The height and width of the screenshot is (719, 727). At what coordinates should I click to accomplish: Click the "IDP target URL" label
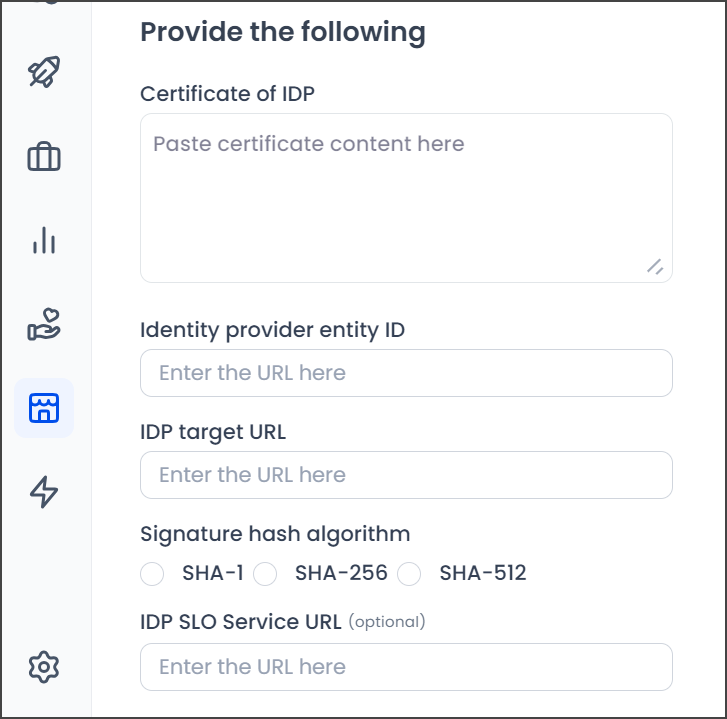(213, 432)
